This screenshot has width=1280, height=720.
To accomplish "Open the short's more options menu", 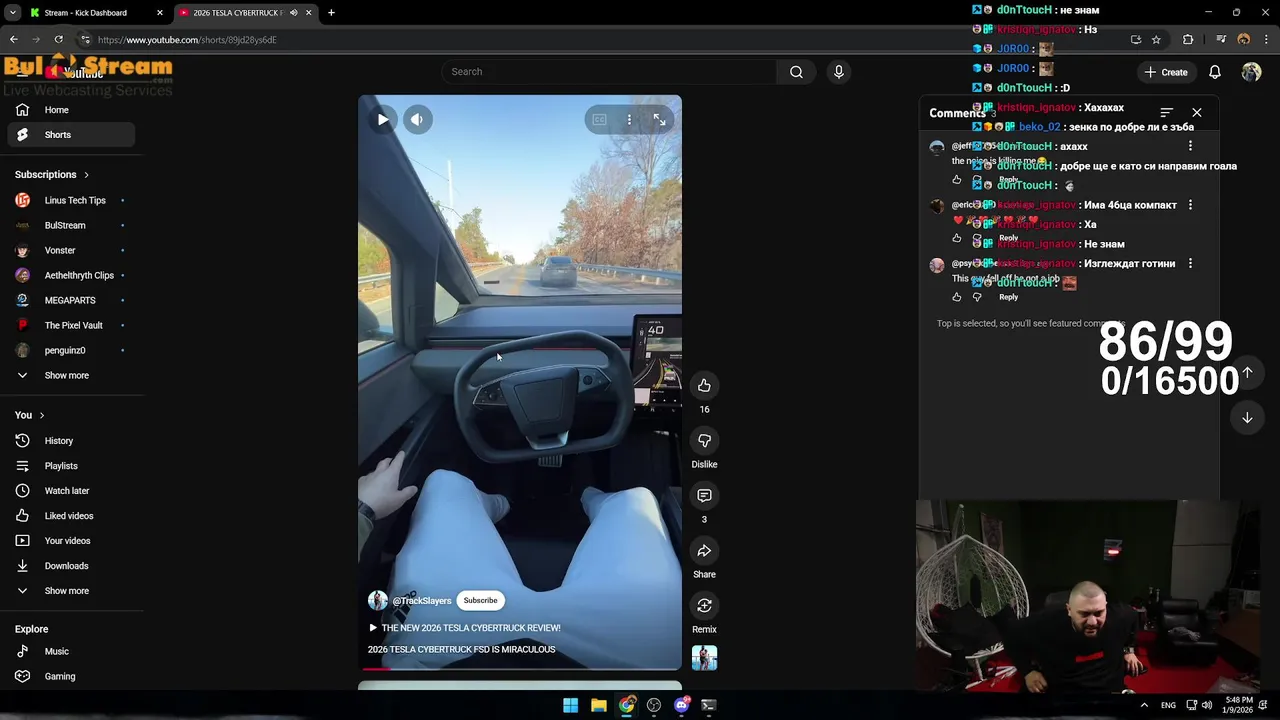I will pyautogui.click(x=629, y=120).
